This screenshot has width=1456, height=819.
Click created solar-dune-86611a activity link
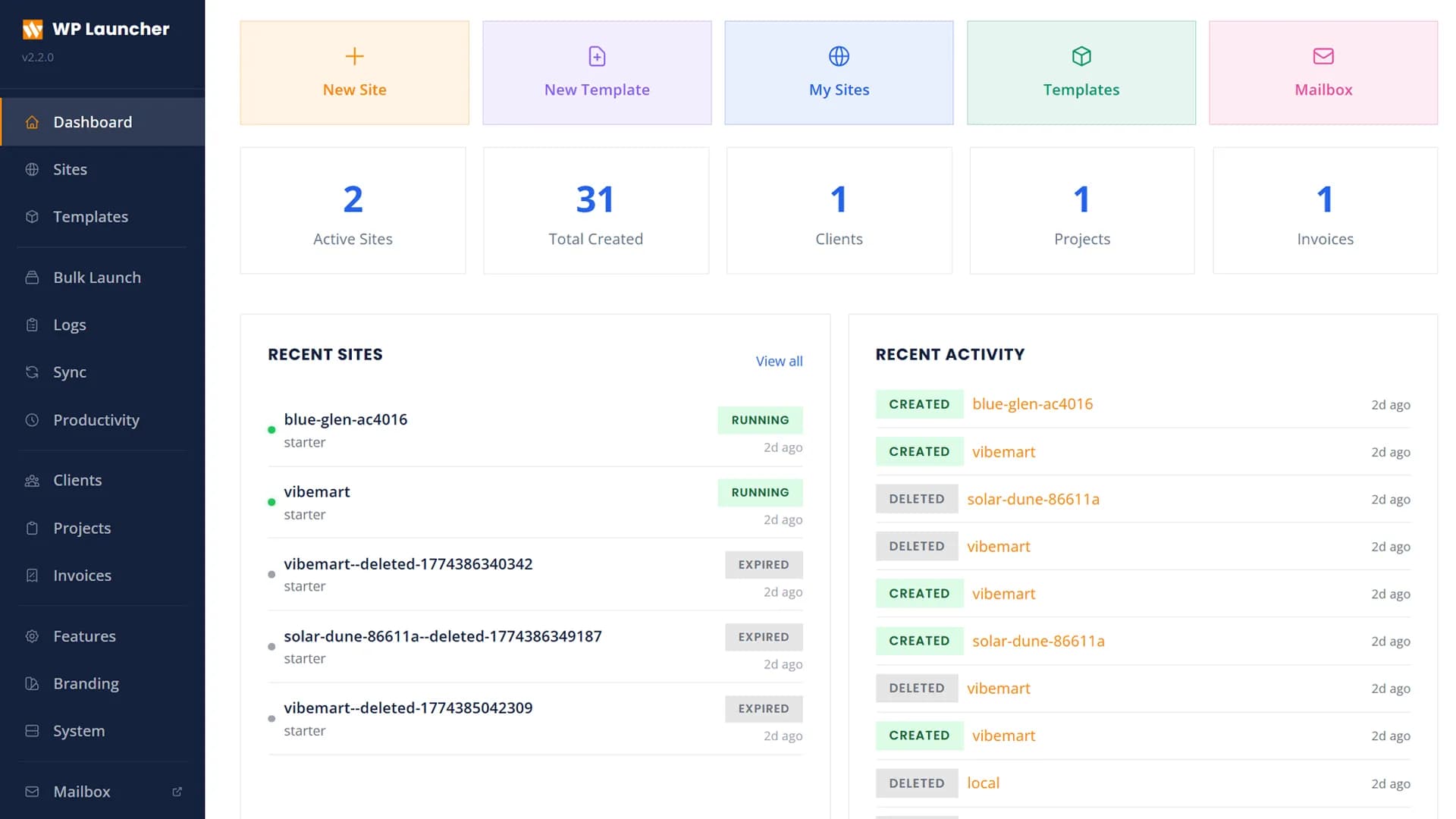[x=1038, y=641]
